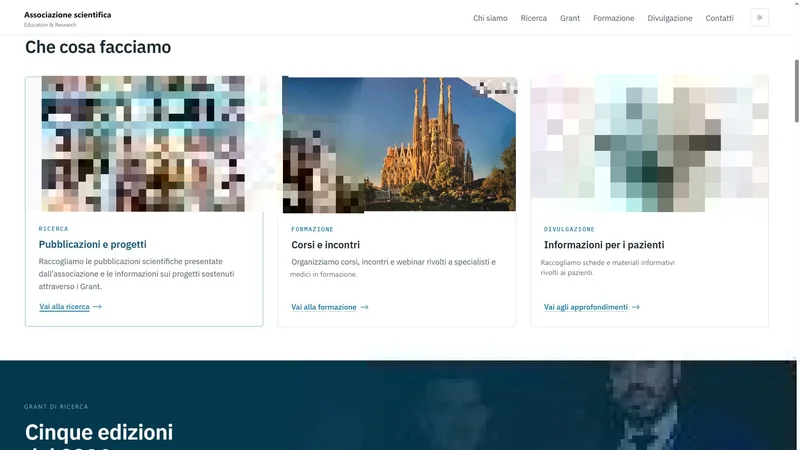Click the RICERCA category label

pos(54,229)
